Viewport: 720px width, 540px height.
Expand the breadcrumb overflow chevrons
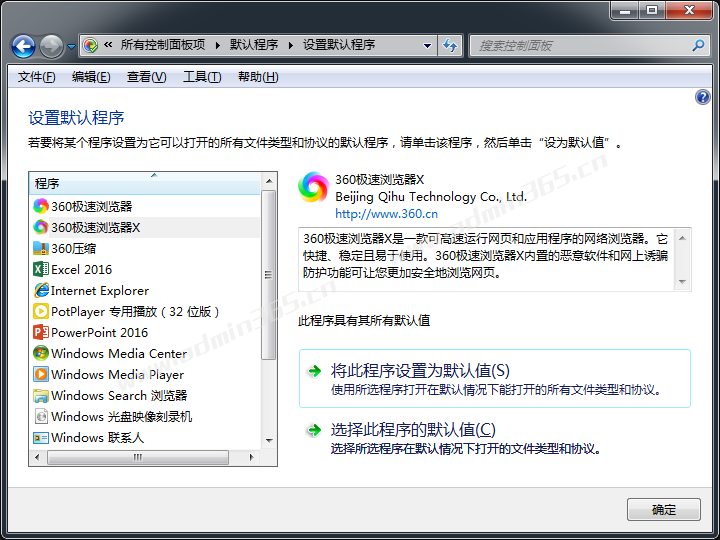[x=108, y=45]
